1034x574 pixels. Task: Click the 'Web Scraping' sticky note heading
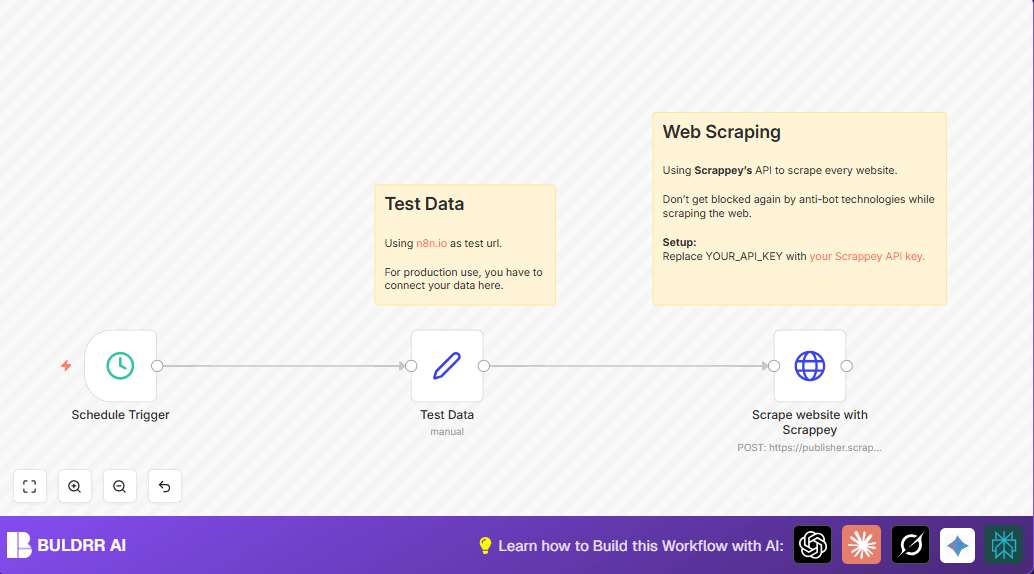[721, 132]
